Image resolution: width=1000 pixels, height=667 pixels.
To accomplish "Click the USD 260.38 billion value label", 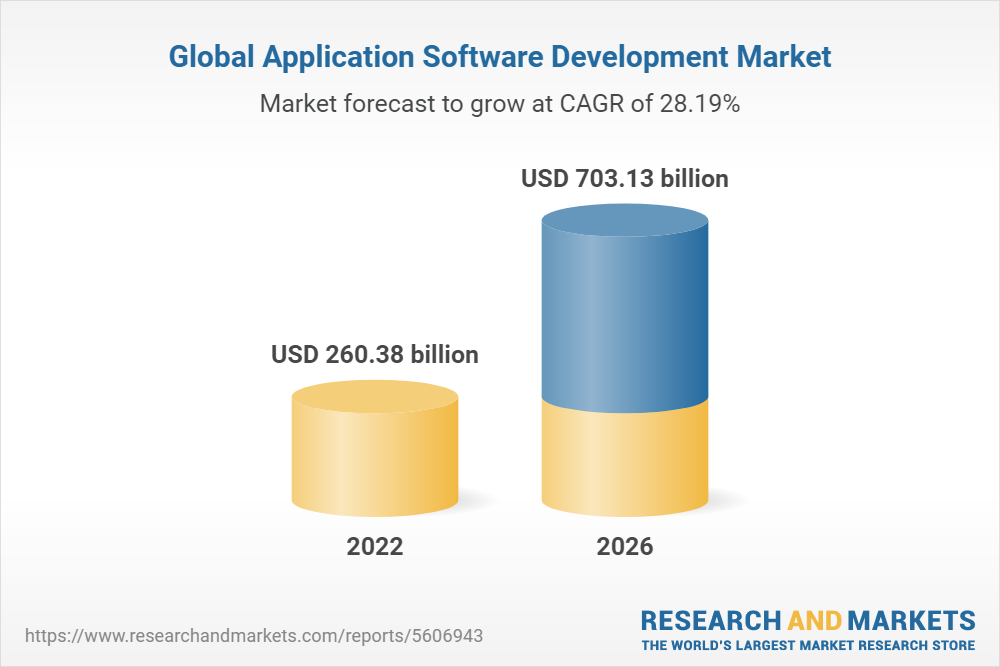I will click(x=375, y=354).
